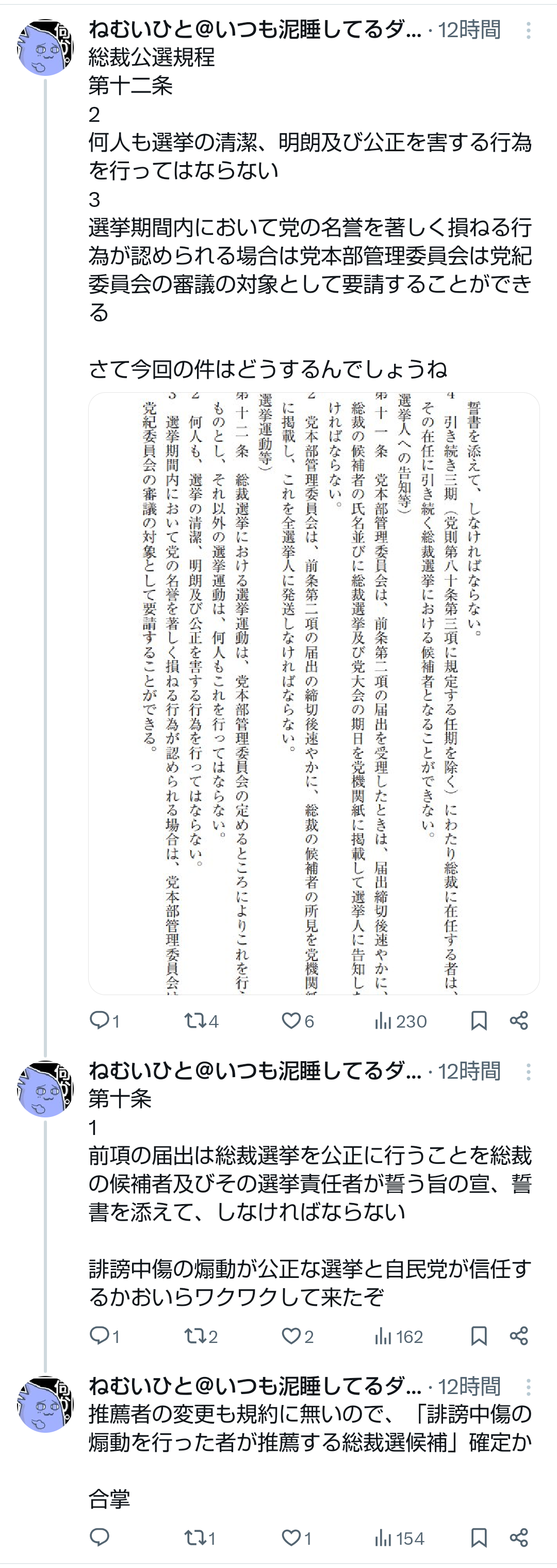557x1568 pixels.
Task: Open more options menu on first tweet
Action: click(x=528, y=30)
